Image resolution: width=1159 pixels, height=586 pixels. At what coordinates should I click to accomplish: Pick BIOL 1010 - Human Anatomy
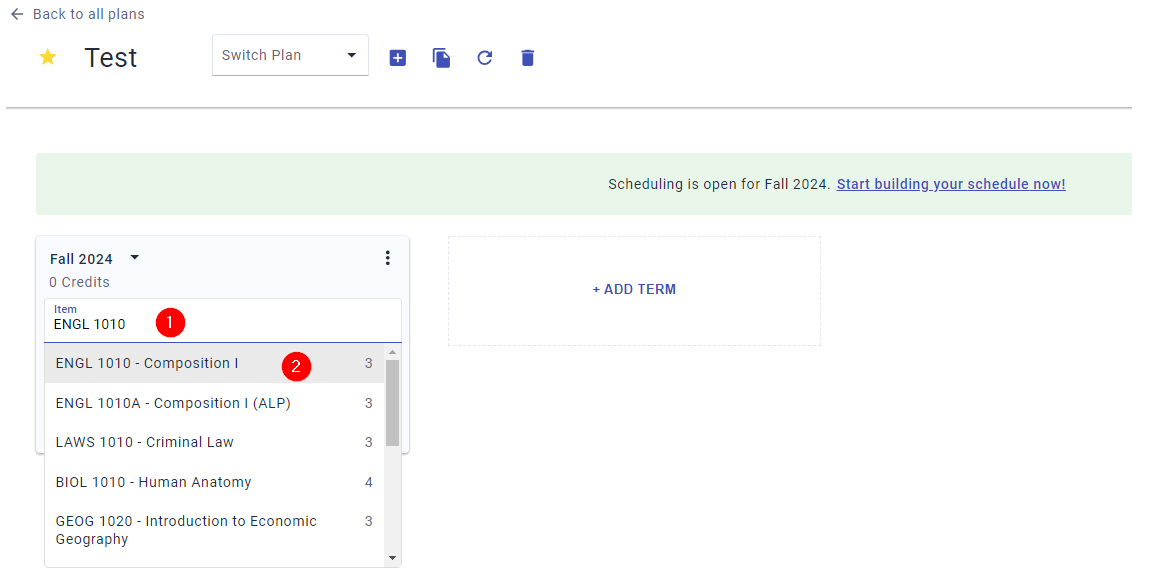click(x=153, y=482)
